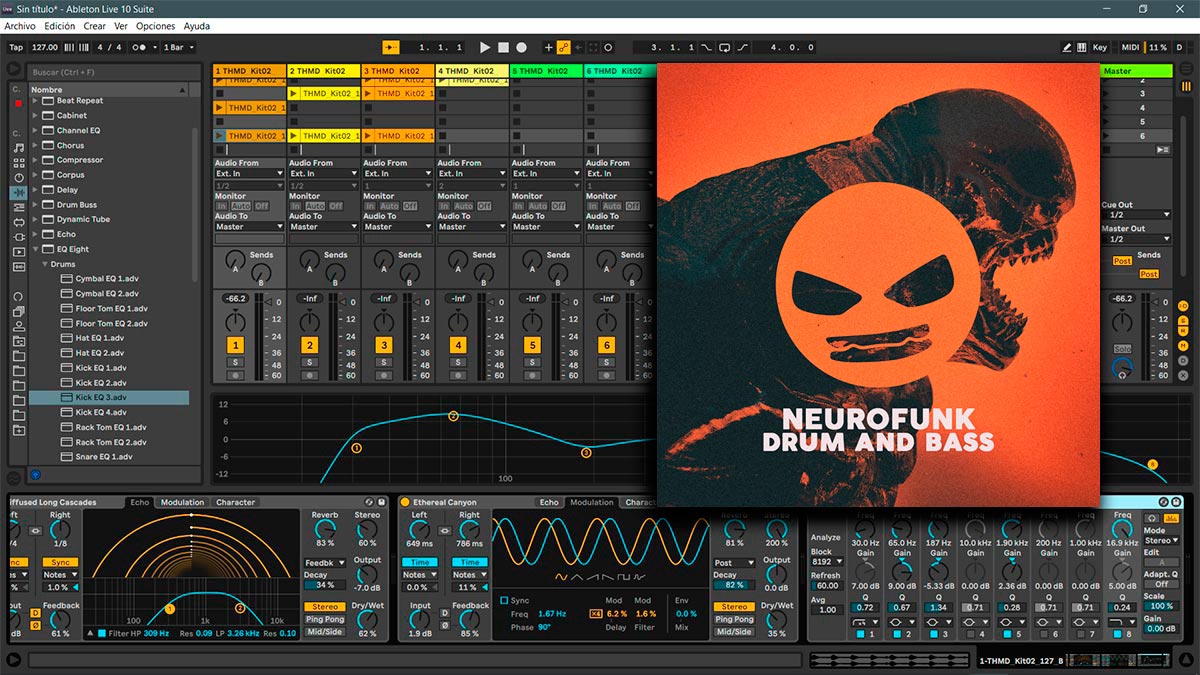Toggle the computer MIDI keyboard icon
This screenshot has height=675, width=1200.
click(1082, 47)
